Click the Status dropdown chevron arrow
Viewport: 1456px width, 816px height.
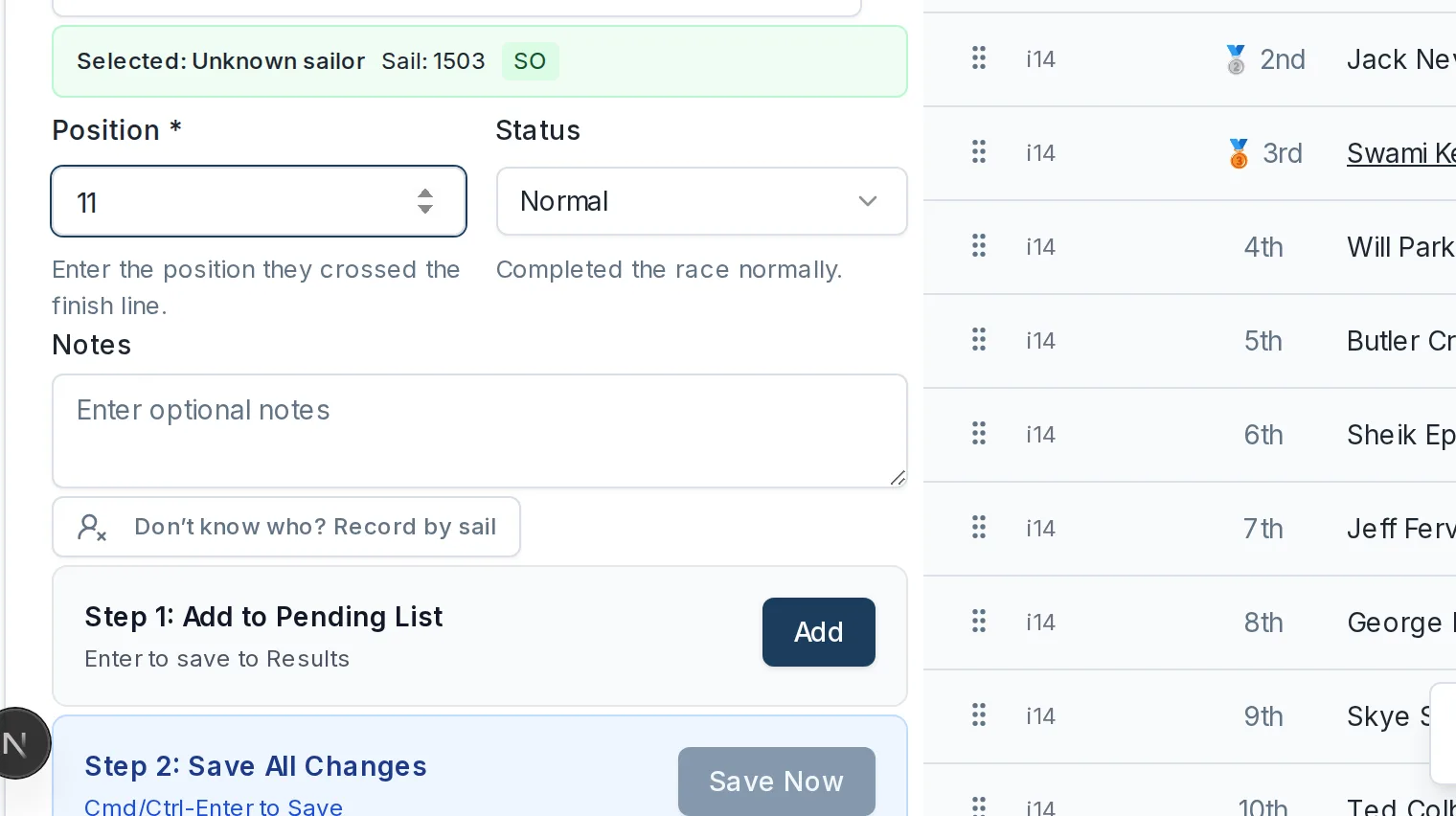[x=867, y=201]
